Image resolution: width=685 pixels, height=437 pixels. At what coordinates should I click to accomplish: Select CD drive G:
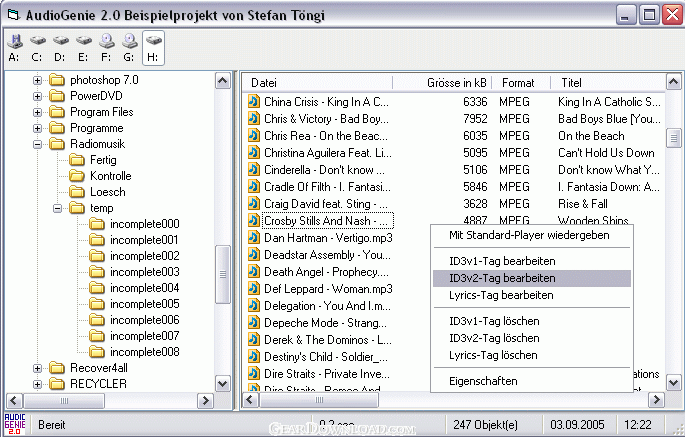(129, 48)
